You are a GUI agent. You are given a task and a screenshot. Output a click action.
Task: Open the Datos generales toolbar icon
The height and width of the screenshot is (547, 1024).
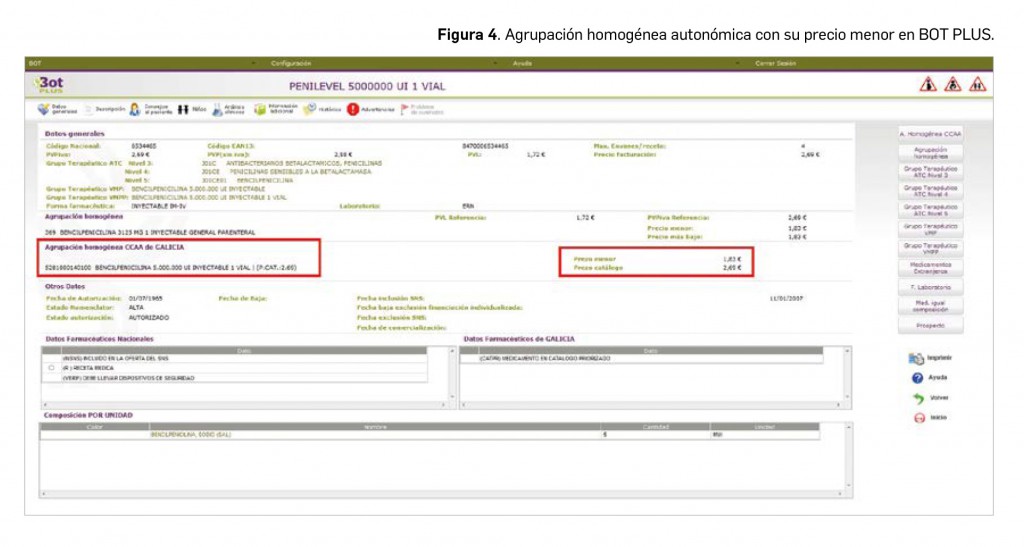tap(44, 109)
